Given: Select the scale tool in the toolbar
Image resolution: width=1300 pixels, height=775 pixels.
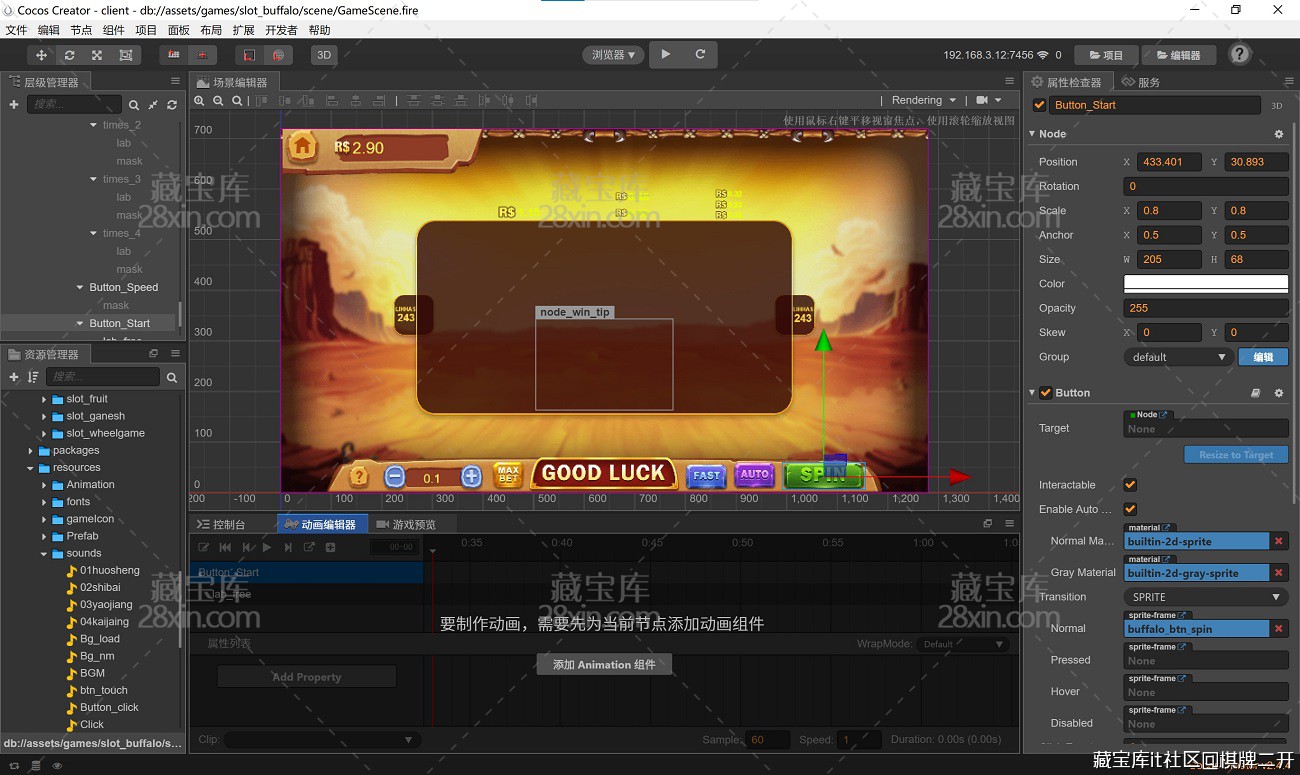Looking at the screenshot, I should [x=97, y=55].
